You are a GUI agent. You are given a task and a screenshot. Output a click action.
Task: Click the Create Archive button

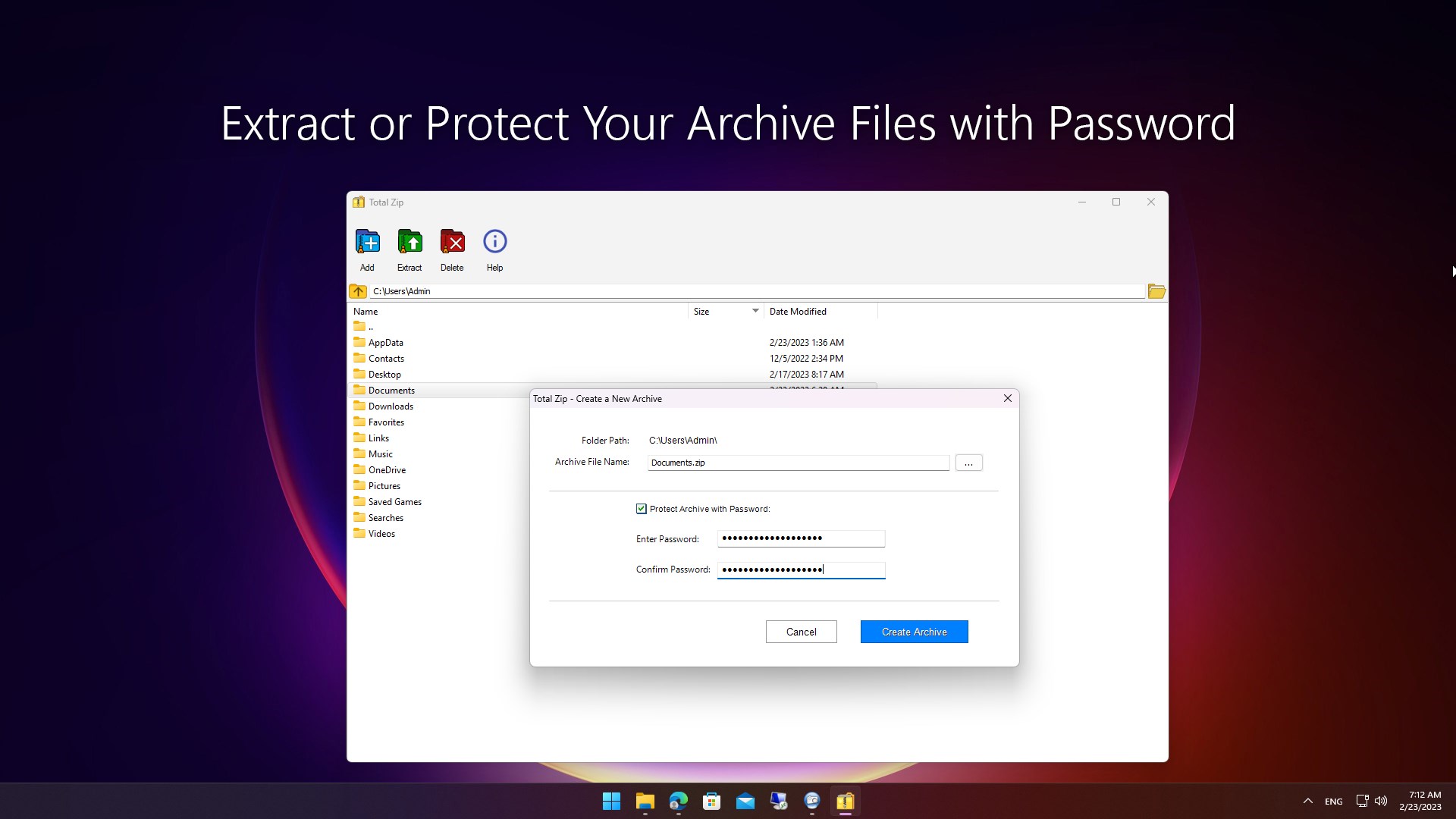pyautogui.click(x=913, y=631)
